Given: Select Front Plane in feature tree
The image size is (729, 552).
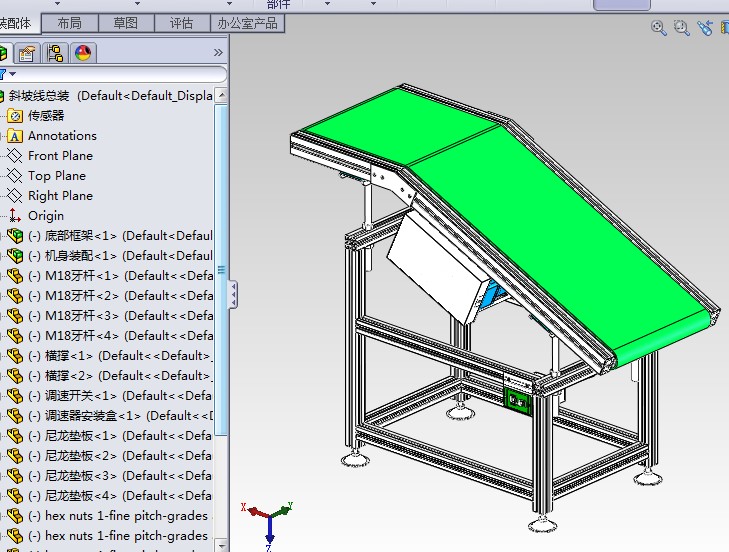Looking at the screenshot, I should (60, 156).
